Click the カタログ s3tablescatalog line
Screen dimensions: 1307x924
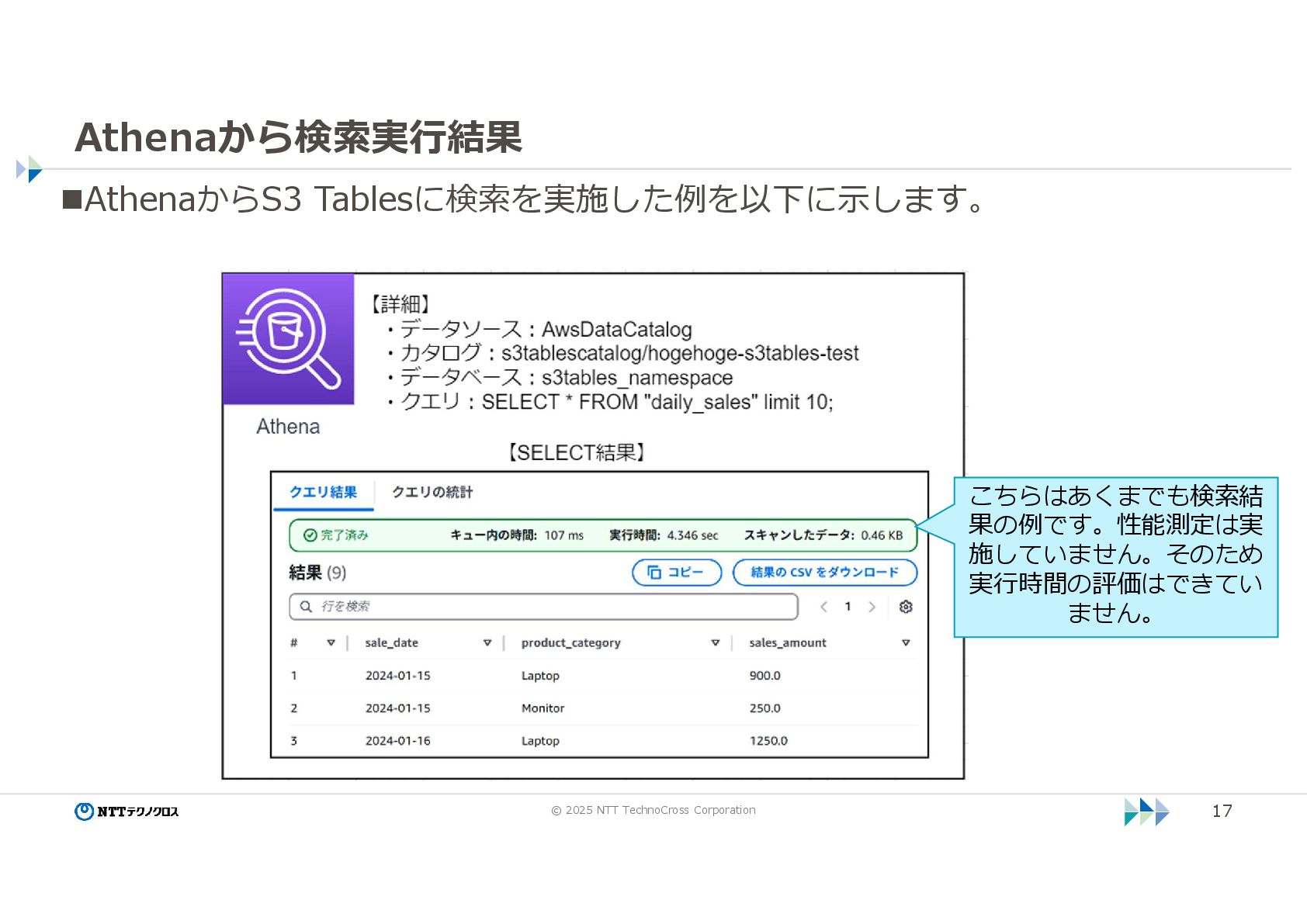point(623,354)
